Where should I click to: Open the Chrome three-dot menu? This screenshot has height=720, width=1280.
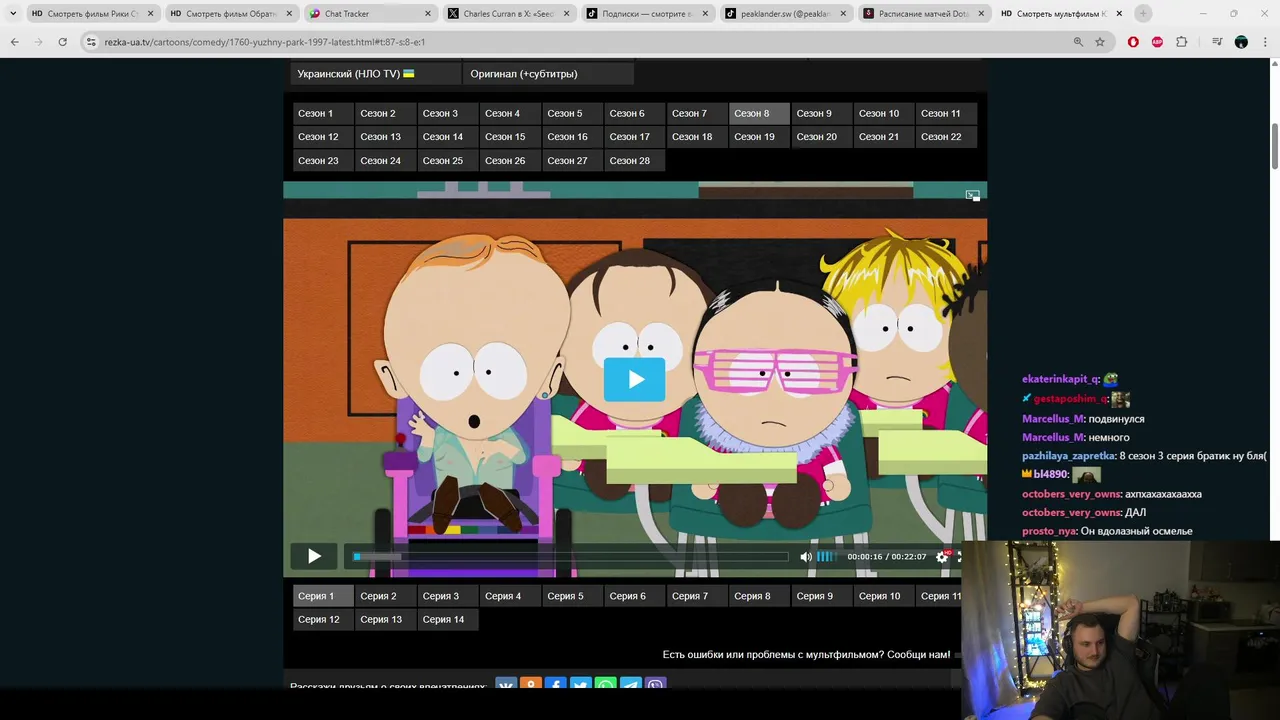click(x=1264, y=42)
